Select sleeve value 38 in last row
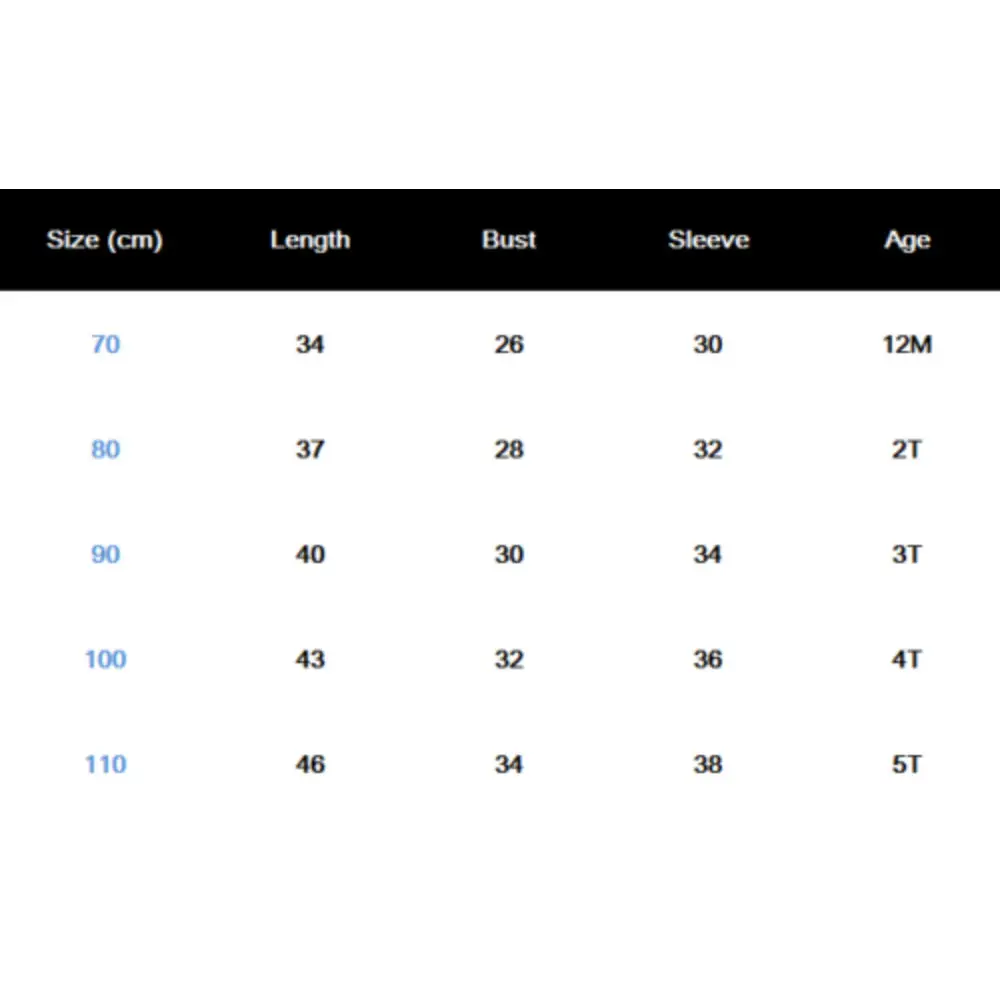This screenshot has height=1000, width=1000. pyautogui.click(x=708, y=764)
